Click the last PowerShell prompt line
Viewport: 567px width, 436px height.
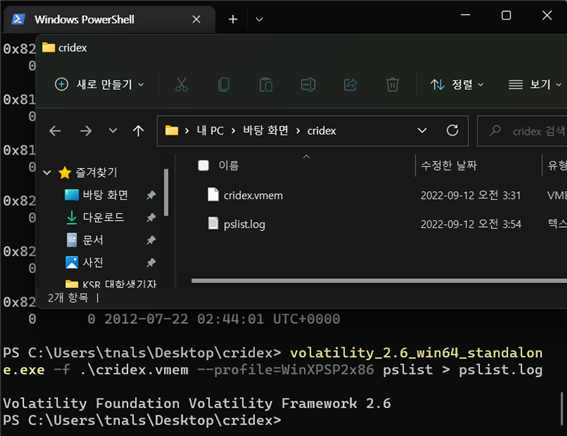pos(142,420)
